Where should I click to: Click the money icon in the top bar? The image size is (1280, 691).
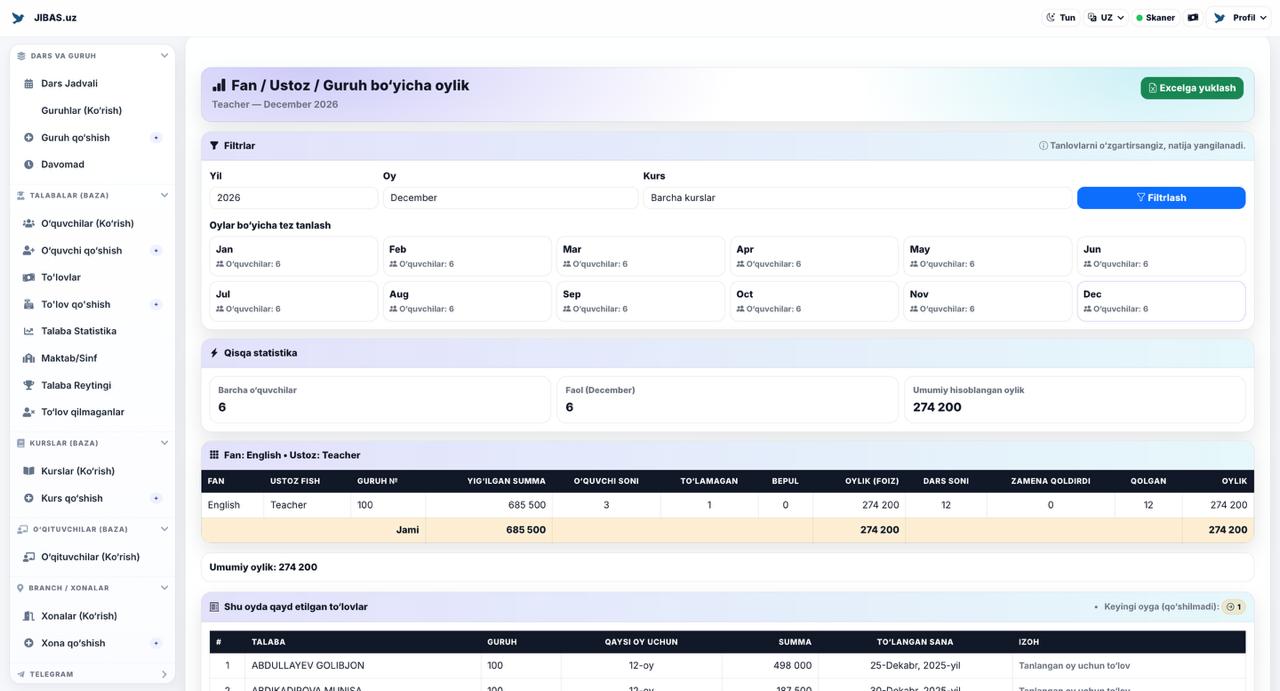[1192, 18]
